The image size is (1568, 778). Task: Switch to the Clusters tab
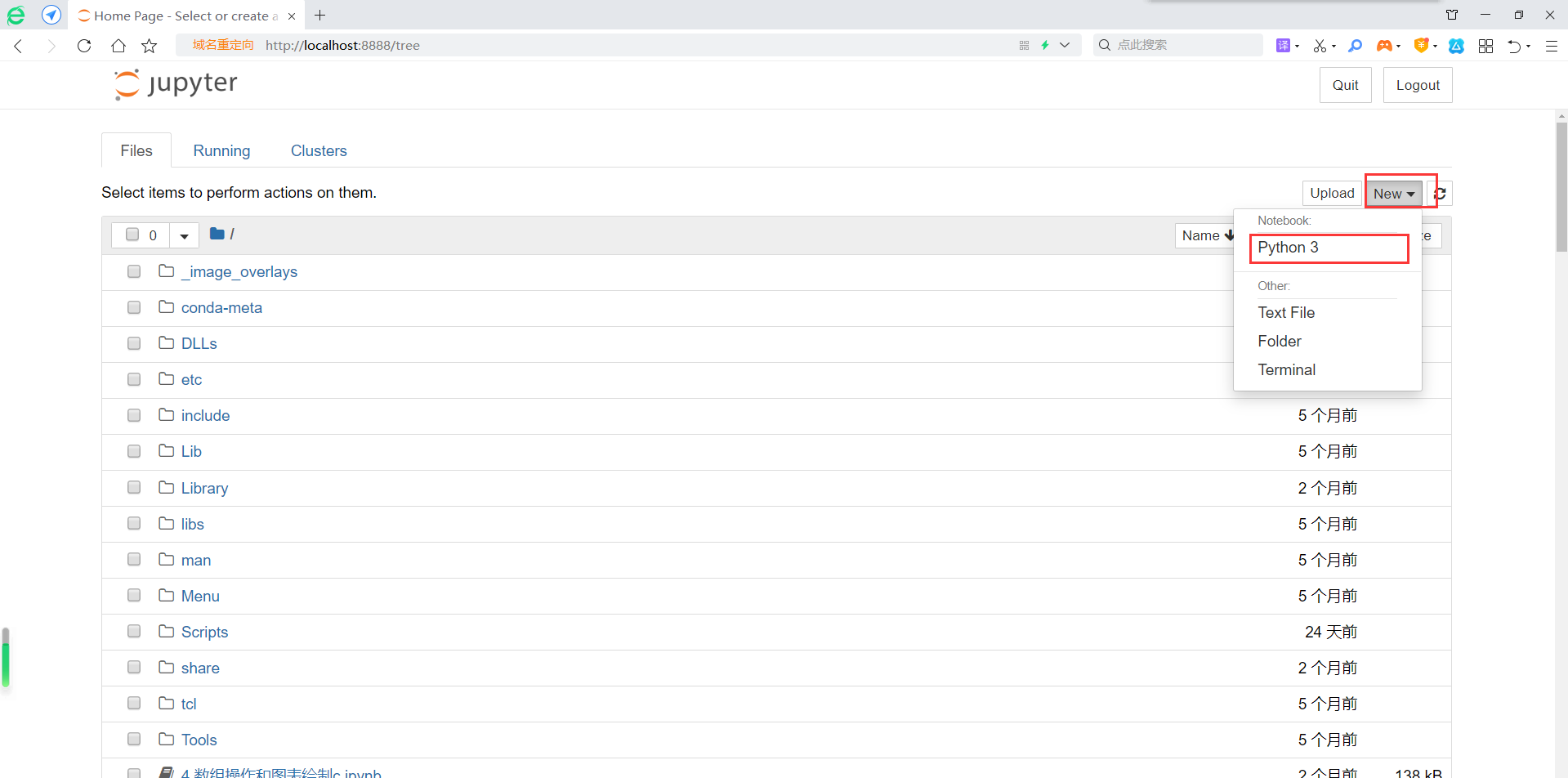(319, 150)
